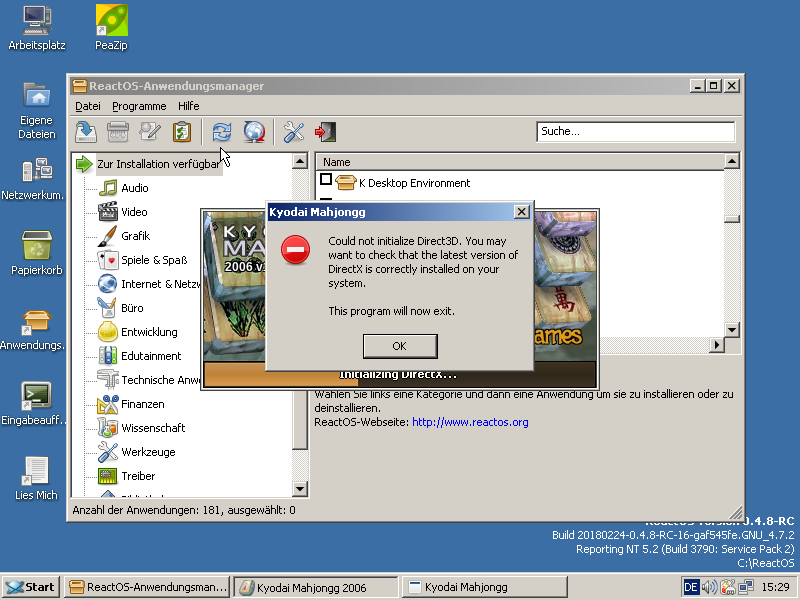Select the Arbeitsplatz desktop icon
800x600 pixels.
coord(37,28)
